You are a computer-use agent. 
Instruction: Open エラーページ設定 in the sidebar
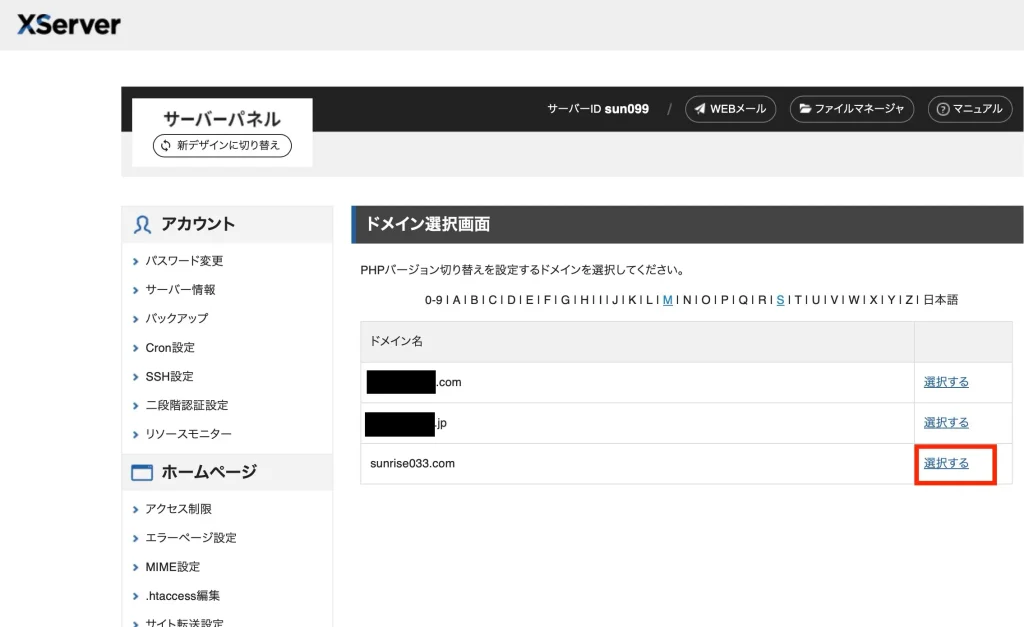(x=191, y=538)
